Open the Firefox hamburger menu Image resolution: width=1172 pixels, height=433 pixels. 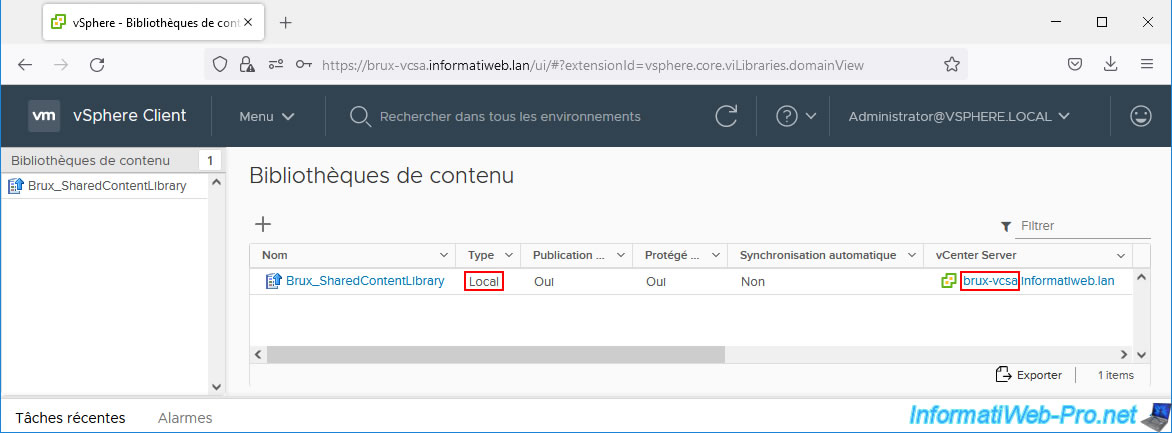click(x=1147, y=65)
